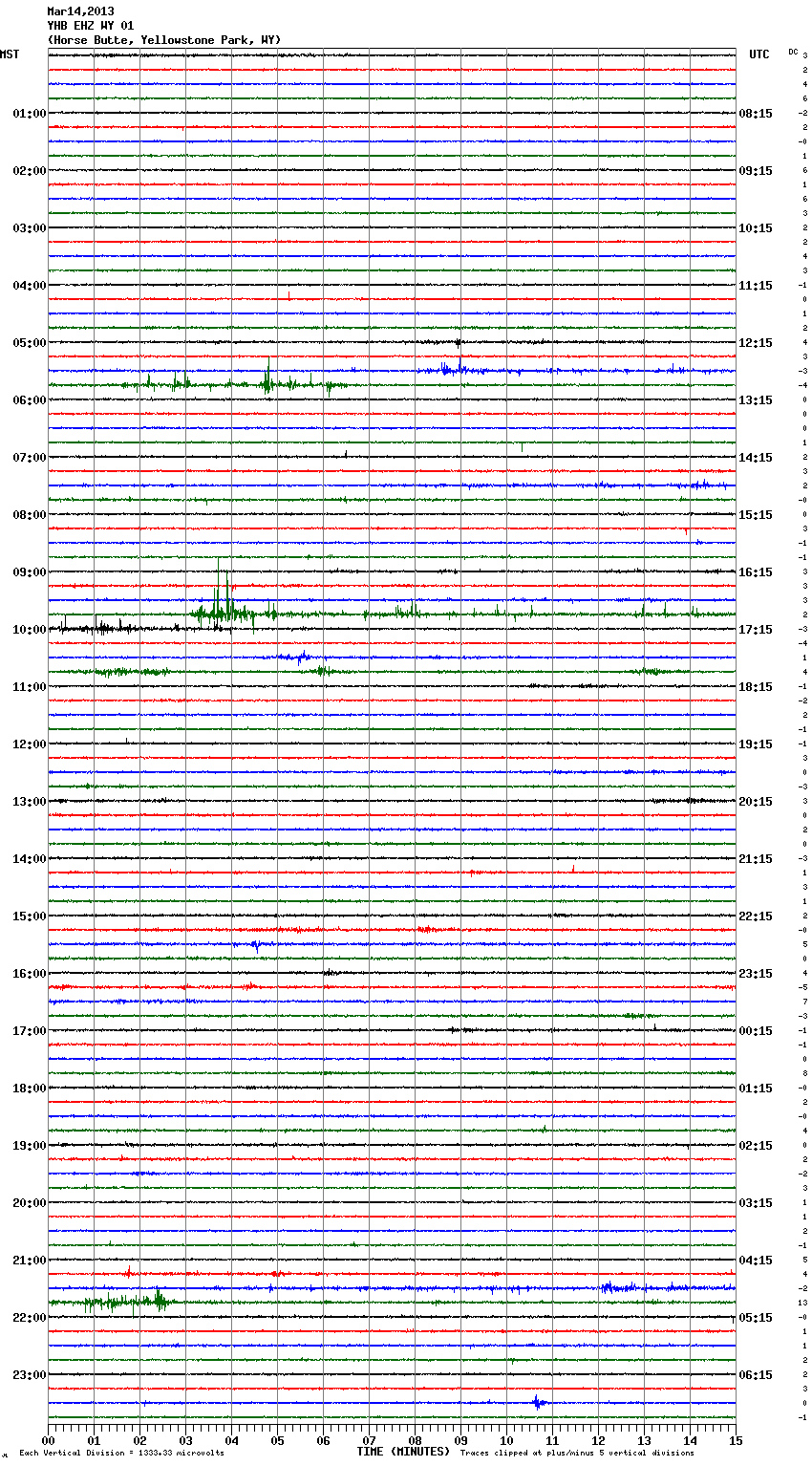
Task: Click the 23:15 UTC time label
Action: [756, 974]
